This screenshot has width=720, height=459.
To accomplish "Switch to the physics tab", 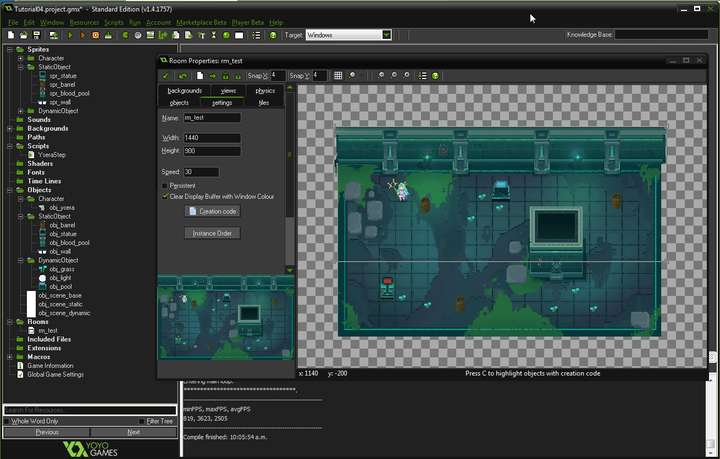I will click(x=265, y=90).
